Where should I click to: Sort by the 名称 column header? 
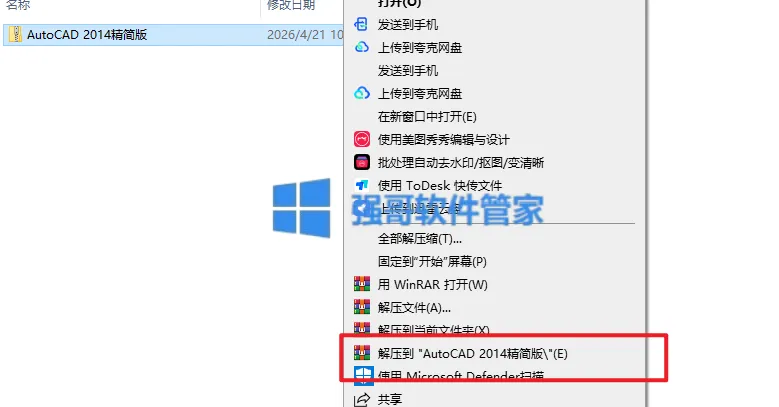[18, 4]
